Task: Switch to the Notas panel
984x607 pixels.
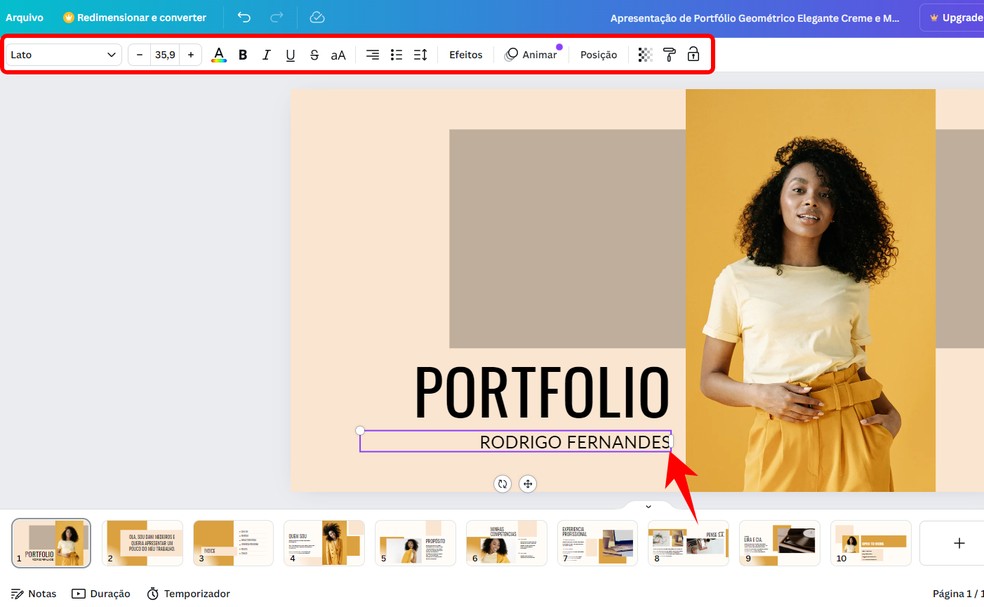Action: pyautogui.click(x=33, y=593)
